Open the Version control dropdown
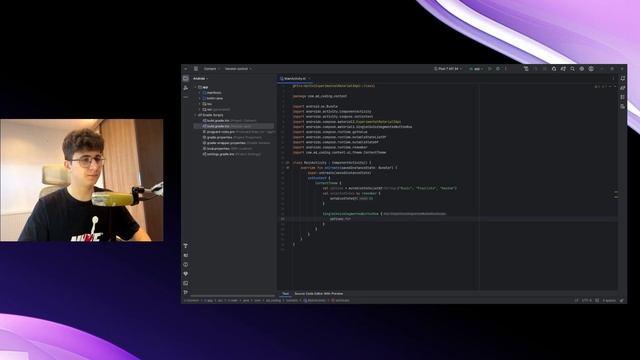640x360 pixels. (x=238, y=69)
